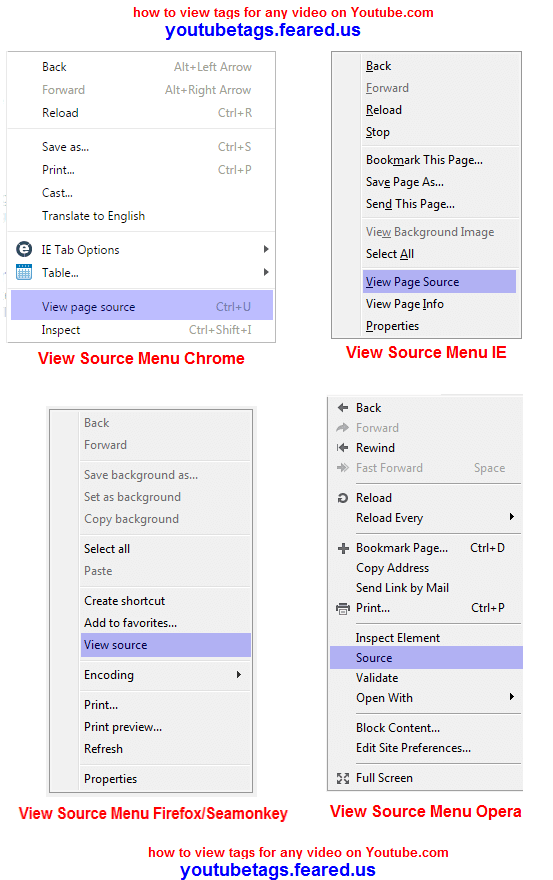Click the Full Screen expand icon

pos(342,778)
